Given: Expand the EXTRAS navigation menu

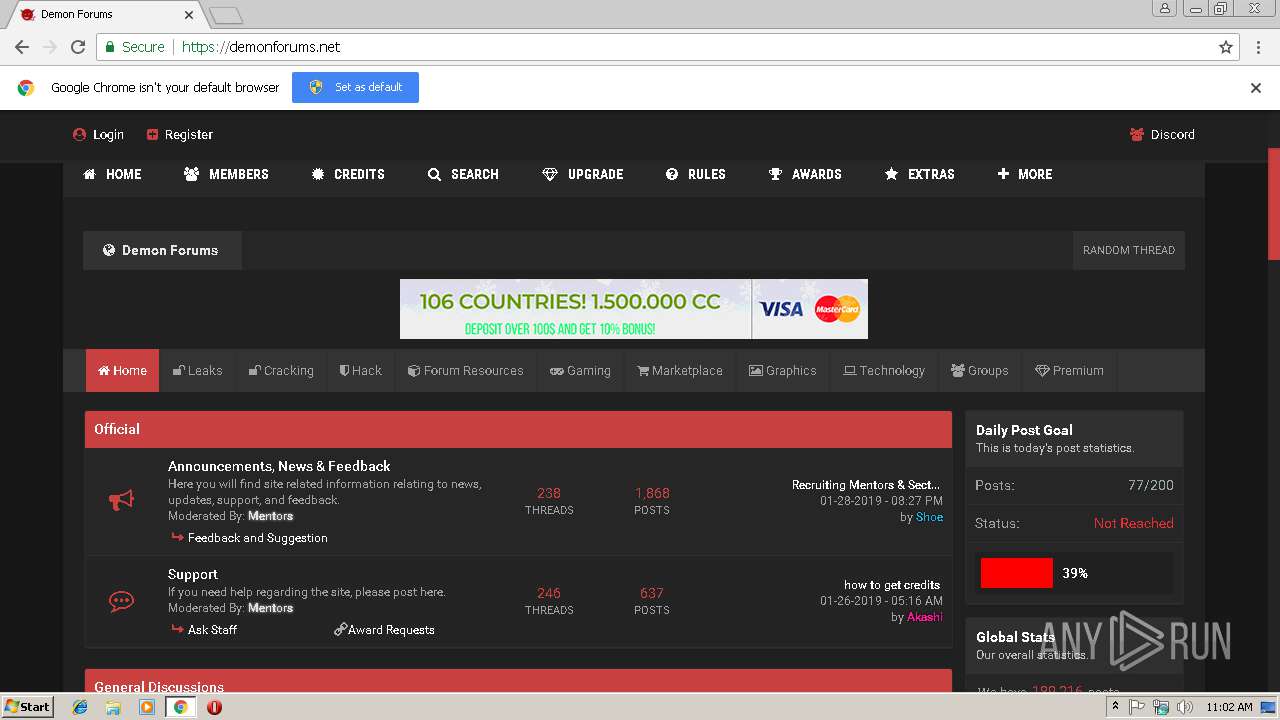Looking at the screenshot, I should [x=920, y=174].
